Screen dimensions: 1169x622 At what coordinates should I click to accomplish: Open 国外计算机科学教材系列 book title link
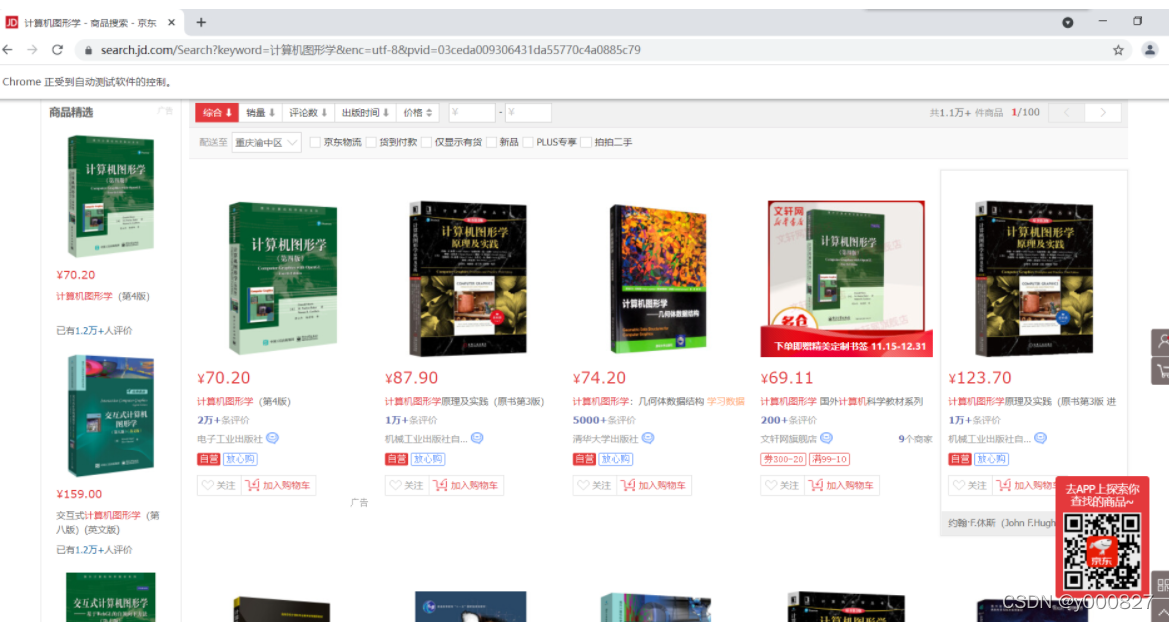(x=842, y=401)
